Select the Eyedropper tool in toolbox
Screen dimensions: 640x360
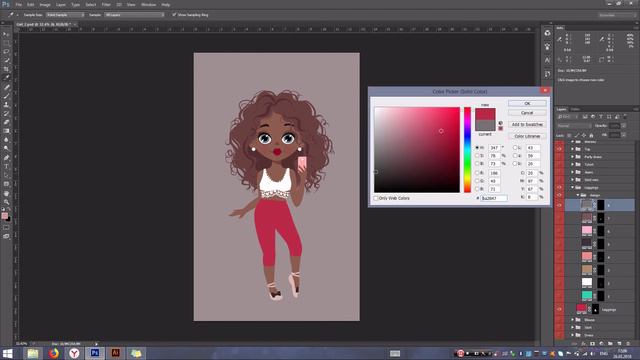pos(6,78)
